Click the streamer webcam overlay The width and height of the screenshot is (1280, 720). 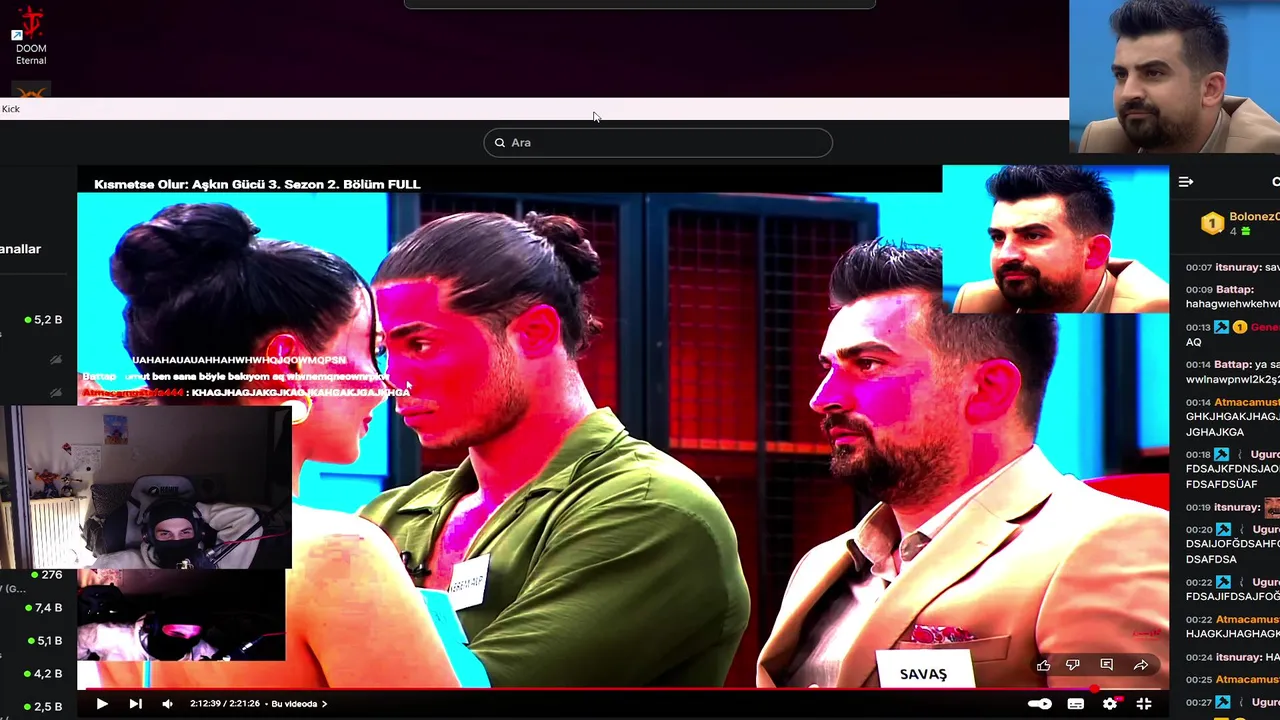point(146,488)
